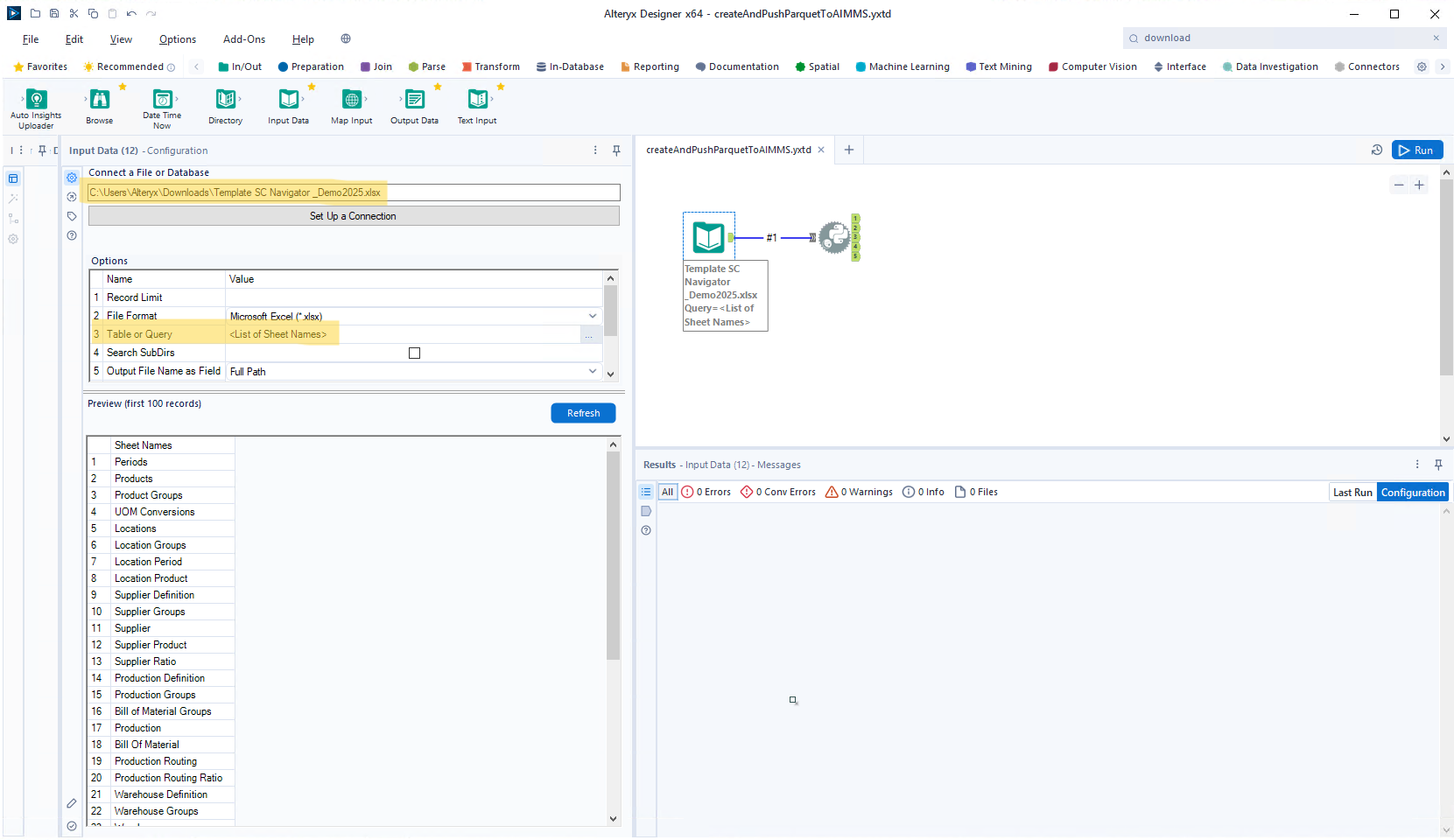Open the workflow history clock icon
This screenshot has height=840, width=1454.
pos(1377,150)
